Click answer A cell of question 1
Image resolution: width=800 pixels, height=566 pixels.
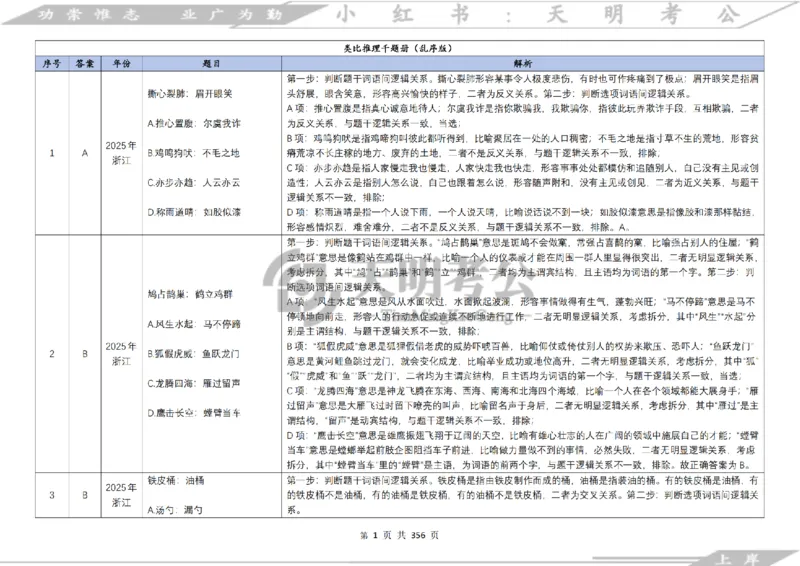tap(85, 153)
